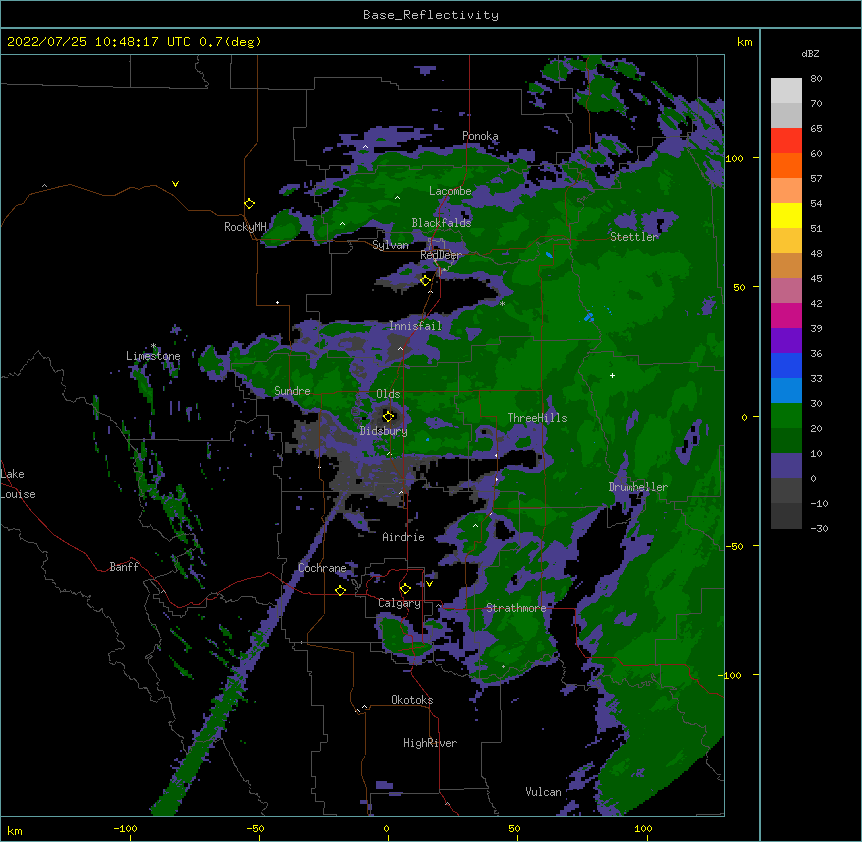862x842 pixels.
Task: Click the 51 dBZ yellow color swatch
Action: 786,215
